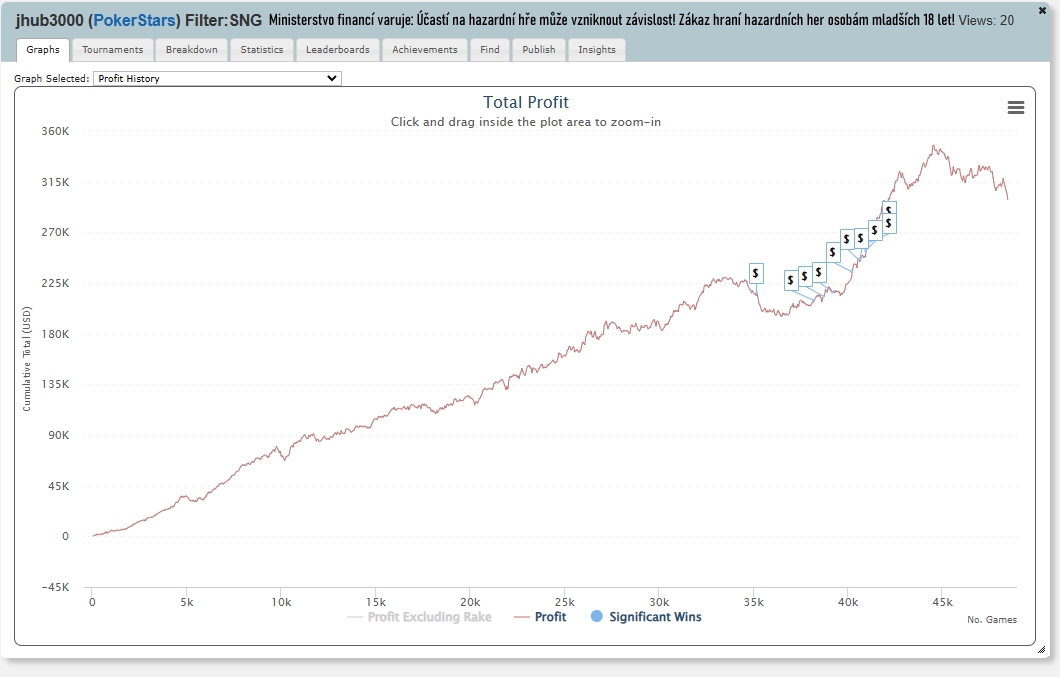Click the blue Significant Wins legend dot
The width and height of the screenshot is (1060, 677).
596,616
